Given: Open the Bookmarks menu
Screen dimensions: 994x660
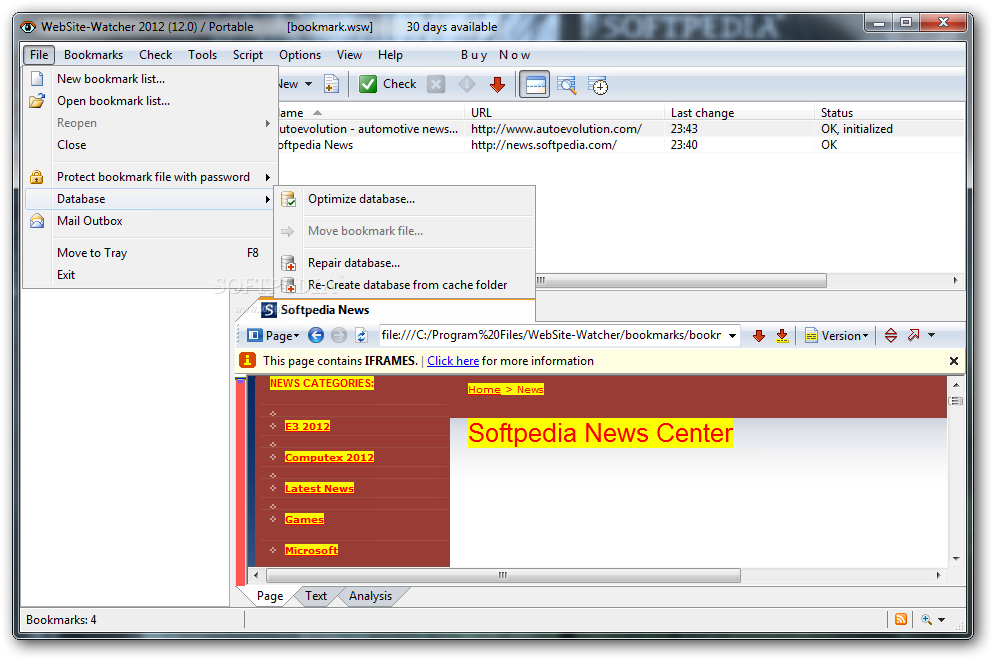Looking at the screenshot, I should 93,55.
